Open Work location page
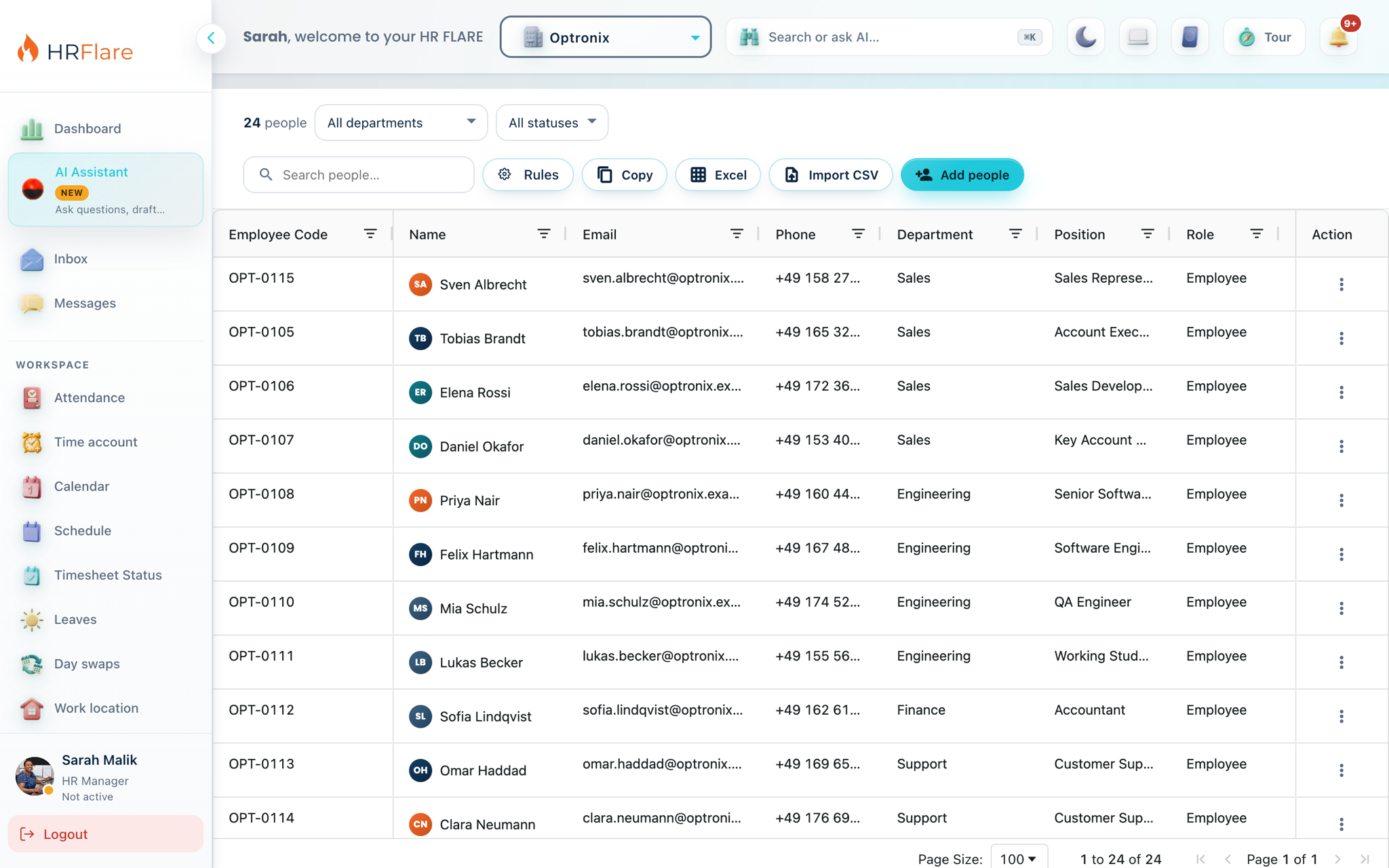This screenshot has height=868, width=1389. [105, 708]
